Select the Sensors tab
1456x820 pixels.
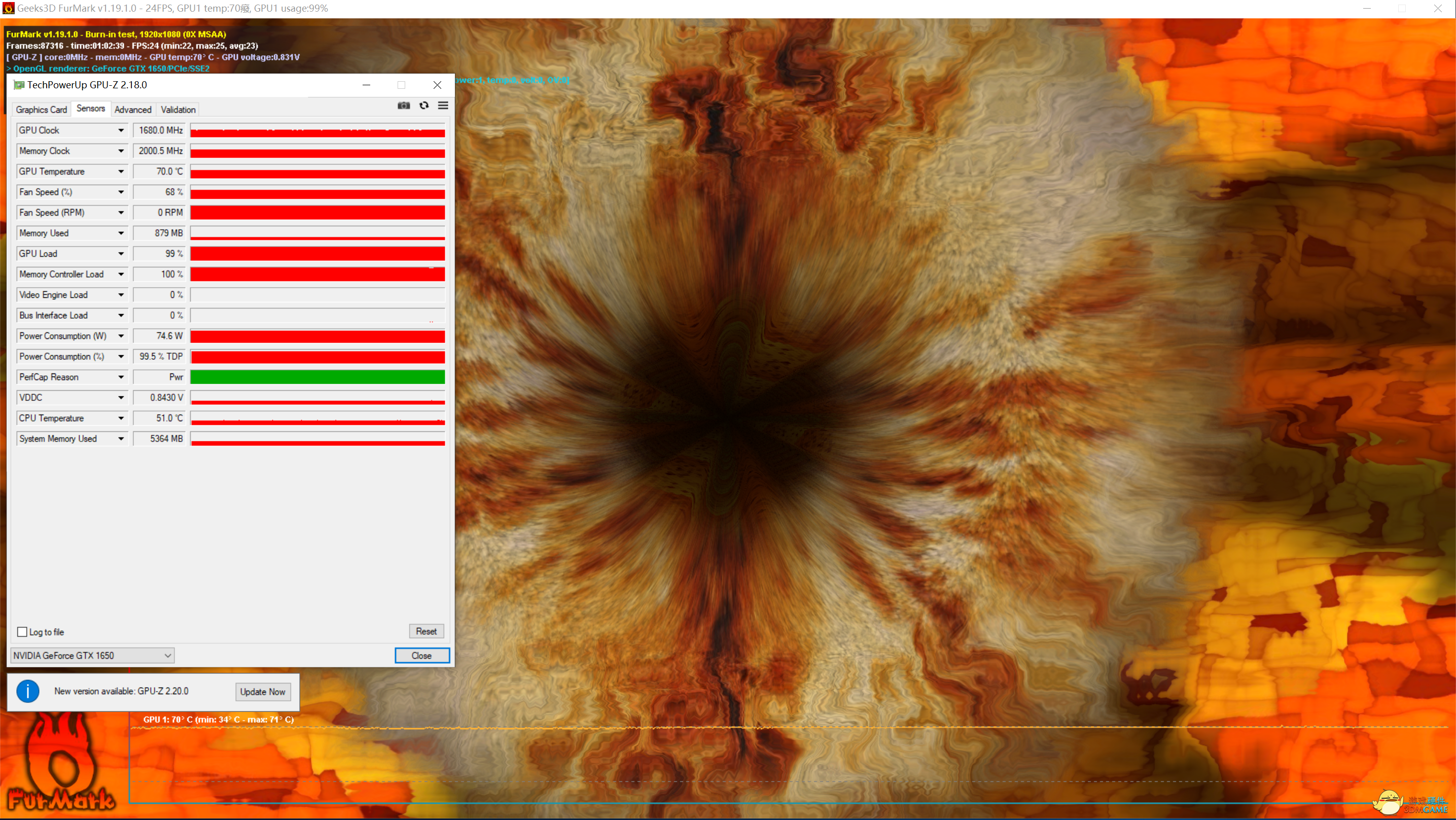click(90, 109)
